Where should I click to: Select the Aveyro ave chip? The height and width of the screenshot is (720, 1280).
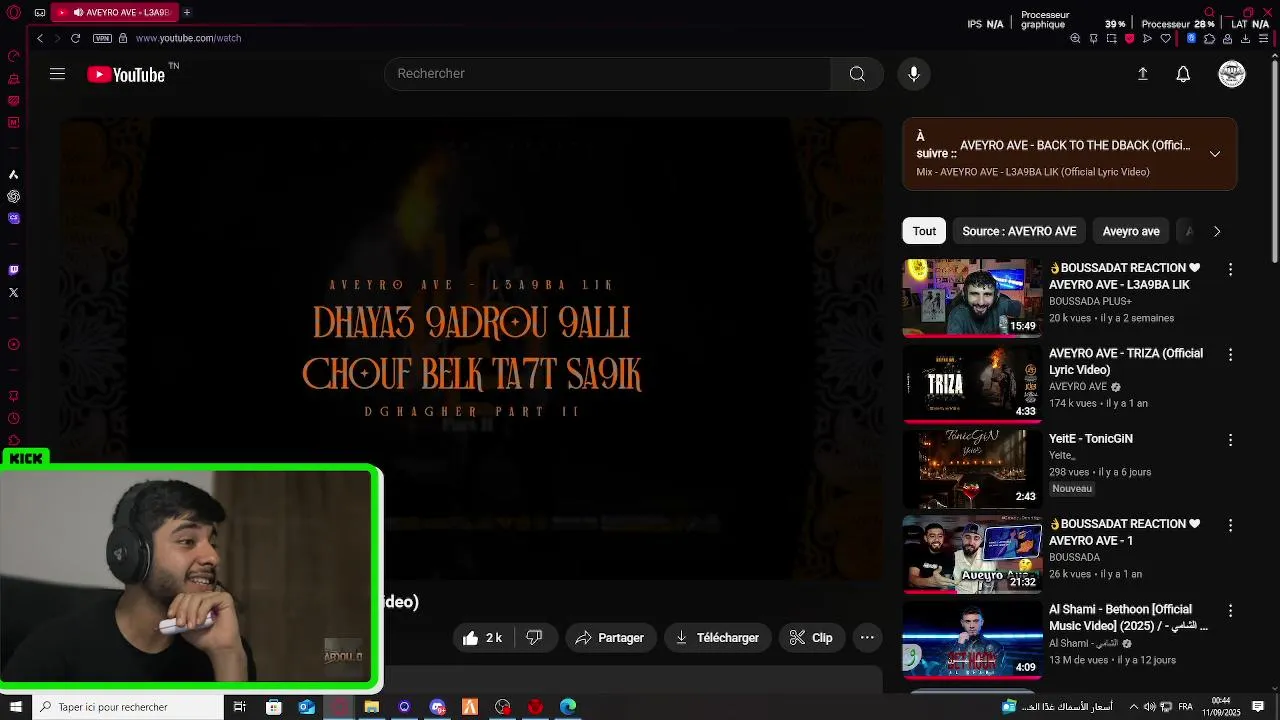pos(1131,231)
